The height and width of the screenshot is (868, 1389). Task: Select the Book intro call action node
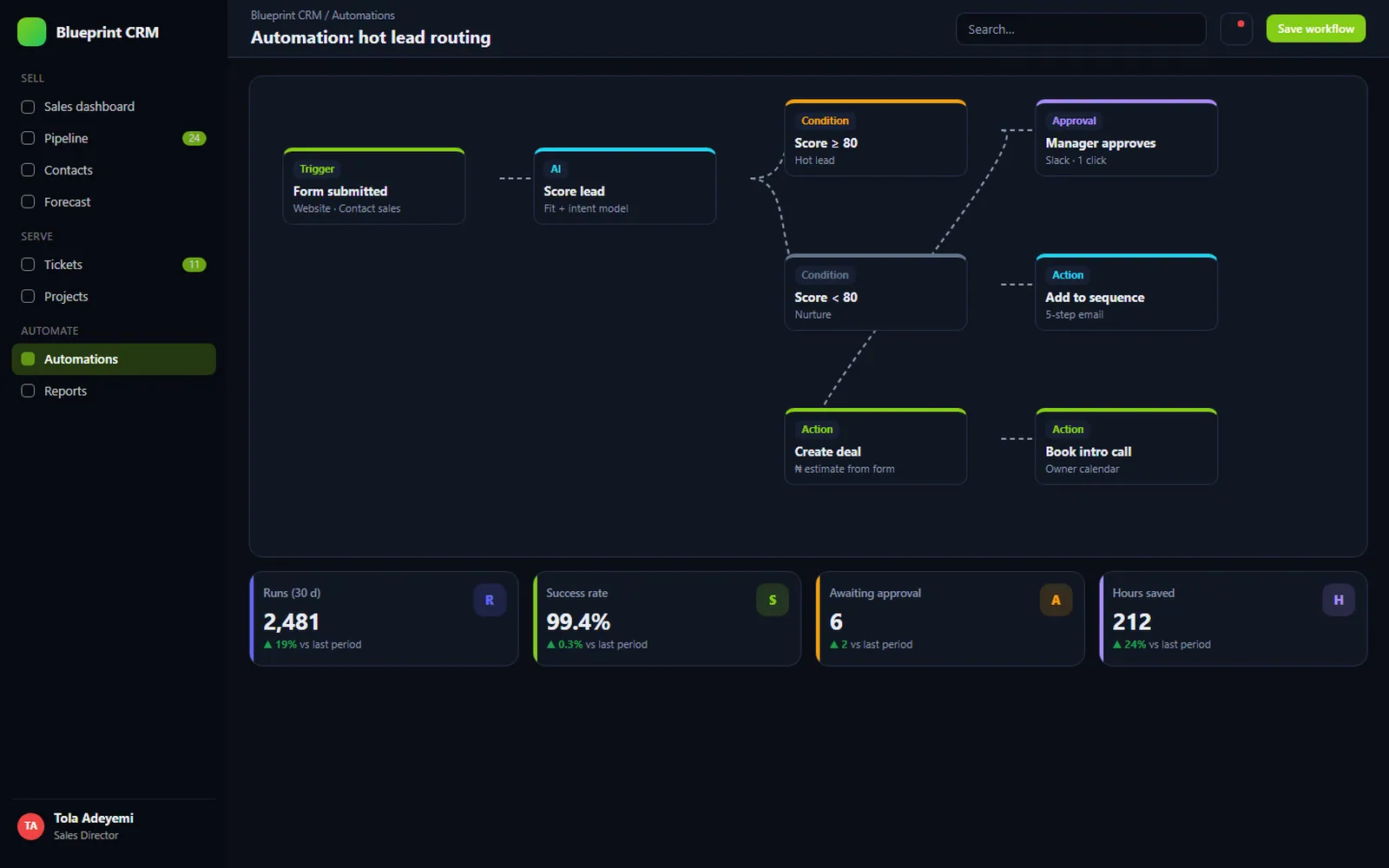pyautogui.click(x=1127, y=446)
